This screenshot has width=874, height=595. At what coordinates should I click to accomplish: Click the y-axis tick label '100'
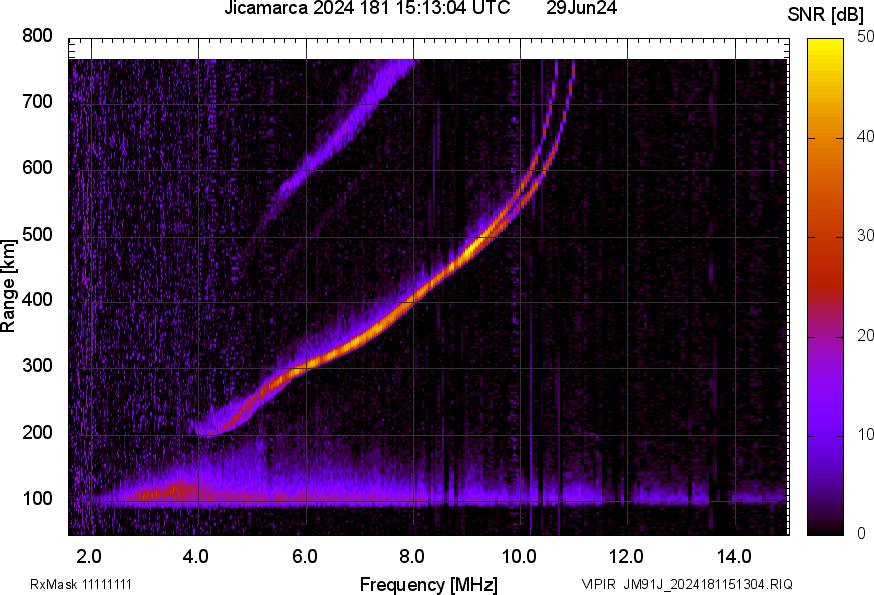[37, 499]
